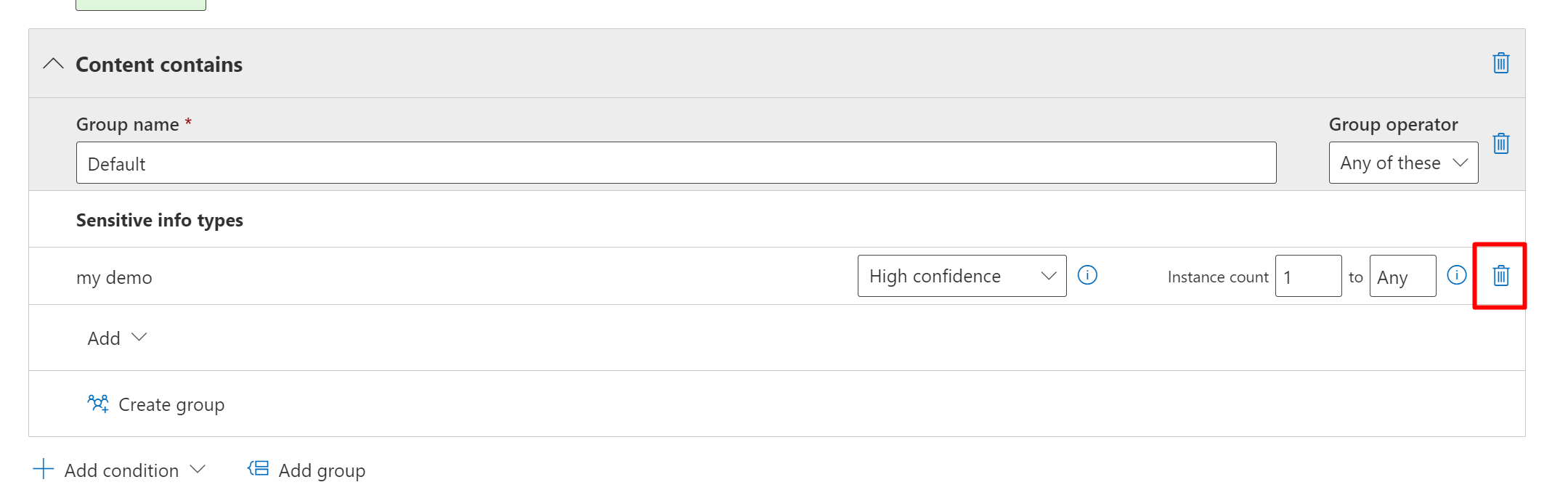Click the Create group people icon
Screen dimensions: 1568x498
[98, 404]
